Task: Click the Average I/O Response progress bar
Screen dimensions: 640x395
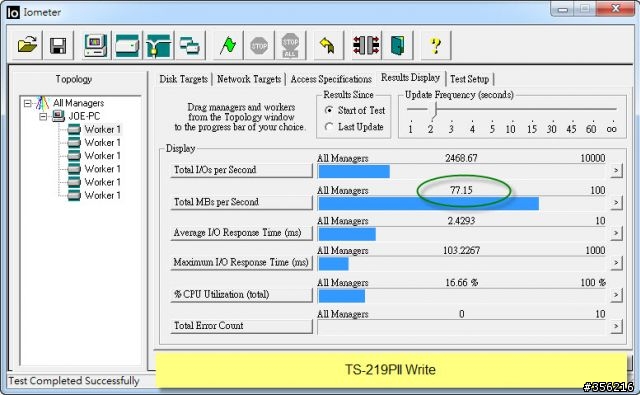Action: point(463,234)
